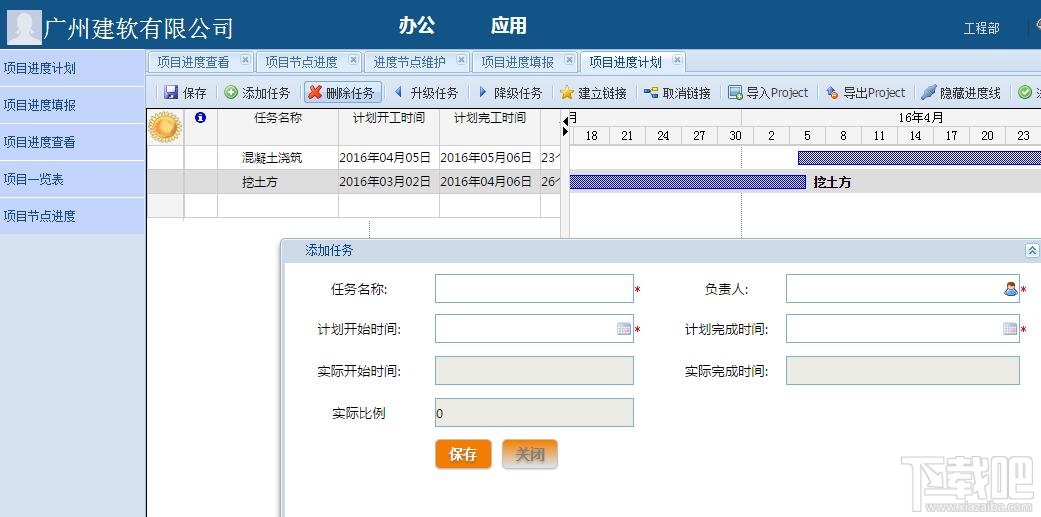1041x517 pixels.
Task: Click the sun icon in the grid corner
Action: 165,127
